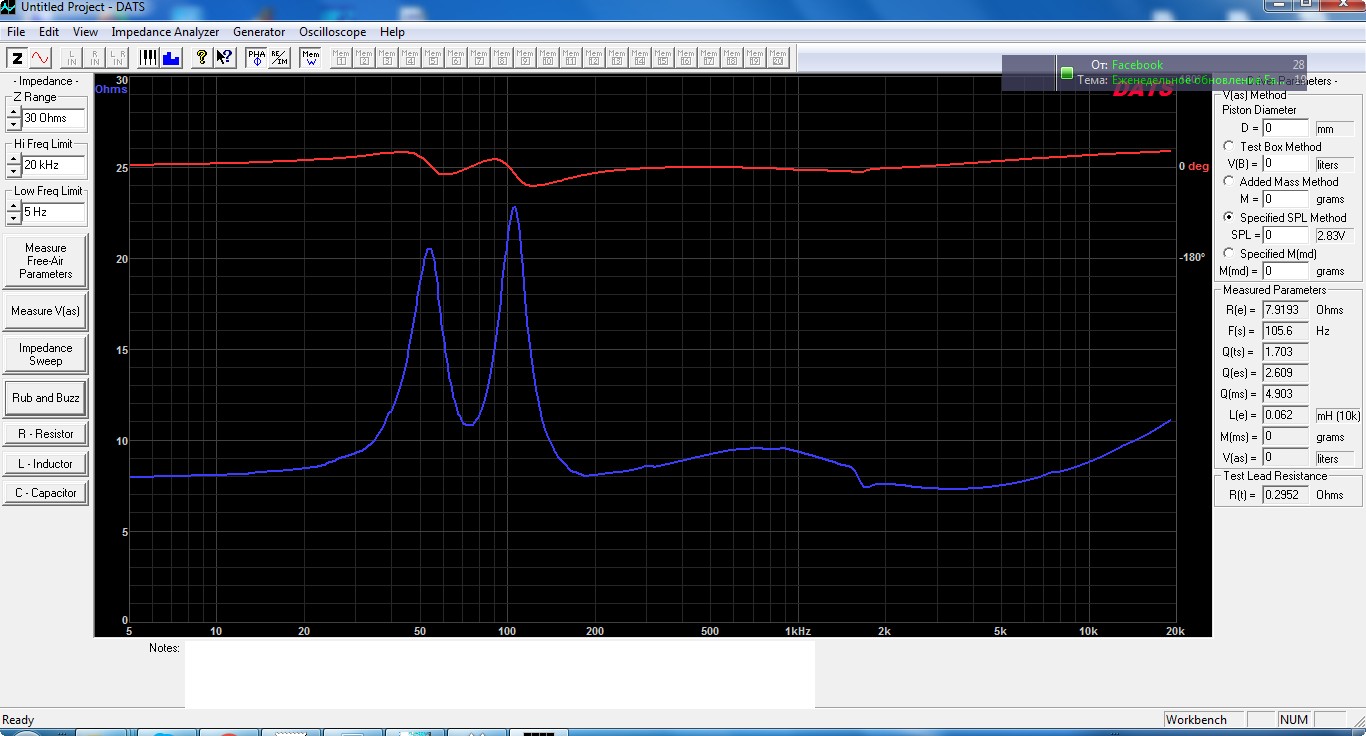Image resolution: width=1366 pixels, height=736 pixels.
Task: Decrease Z Range with the down arrow
Action: (13, 124)
